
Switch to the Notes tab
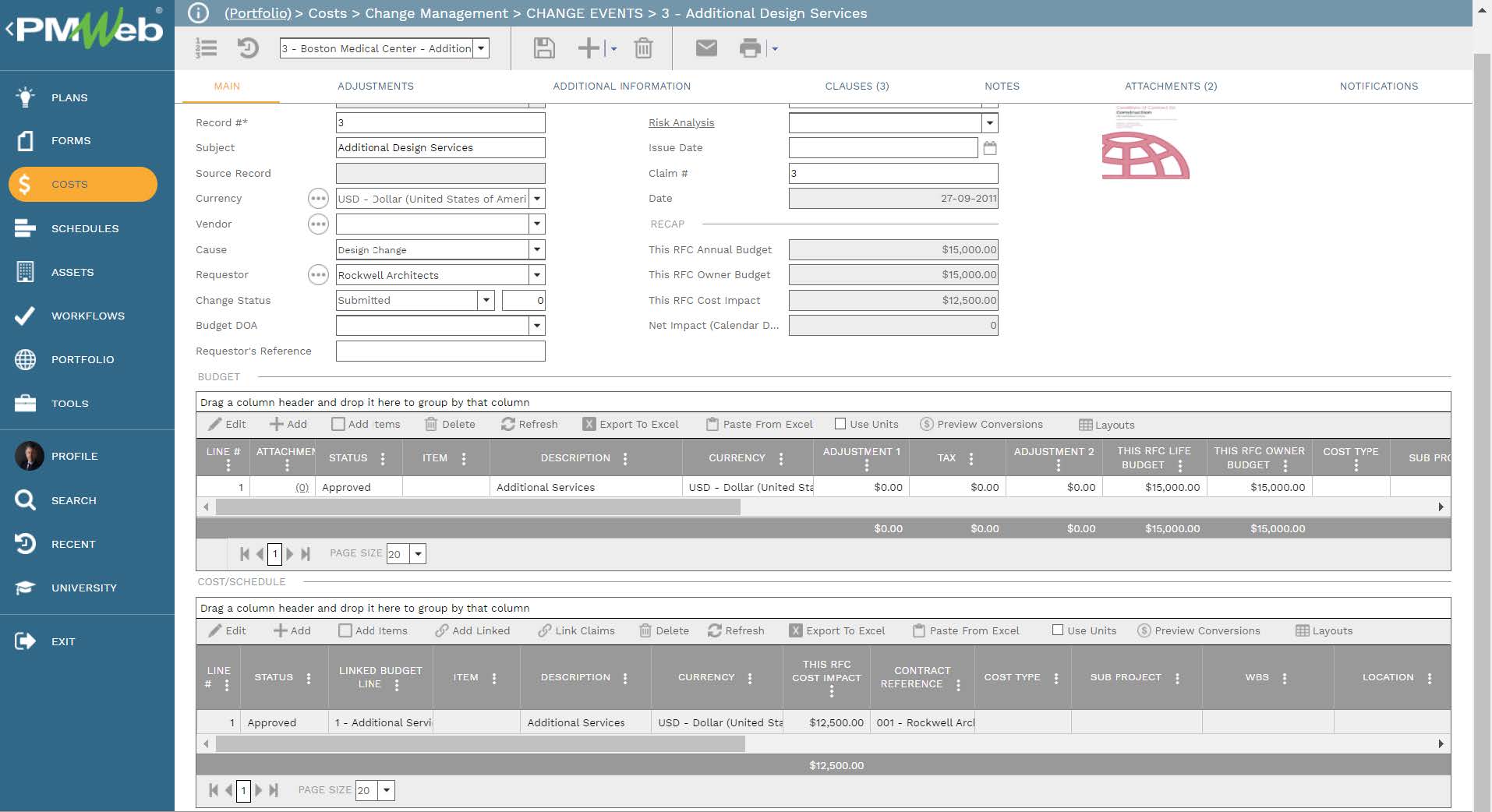tap(1002, 86)
